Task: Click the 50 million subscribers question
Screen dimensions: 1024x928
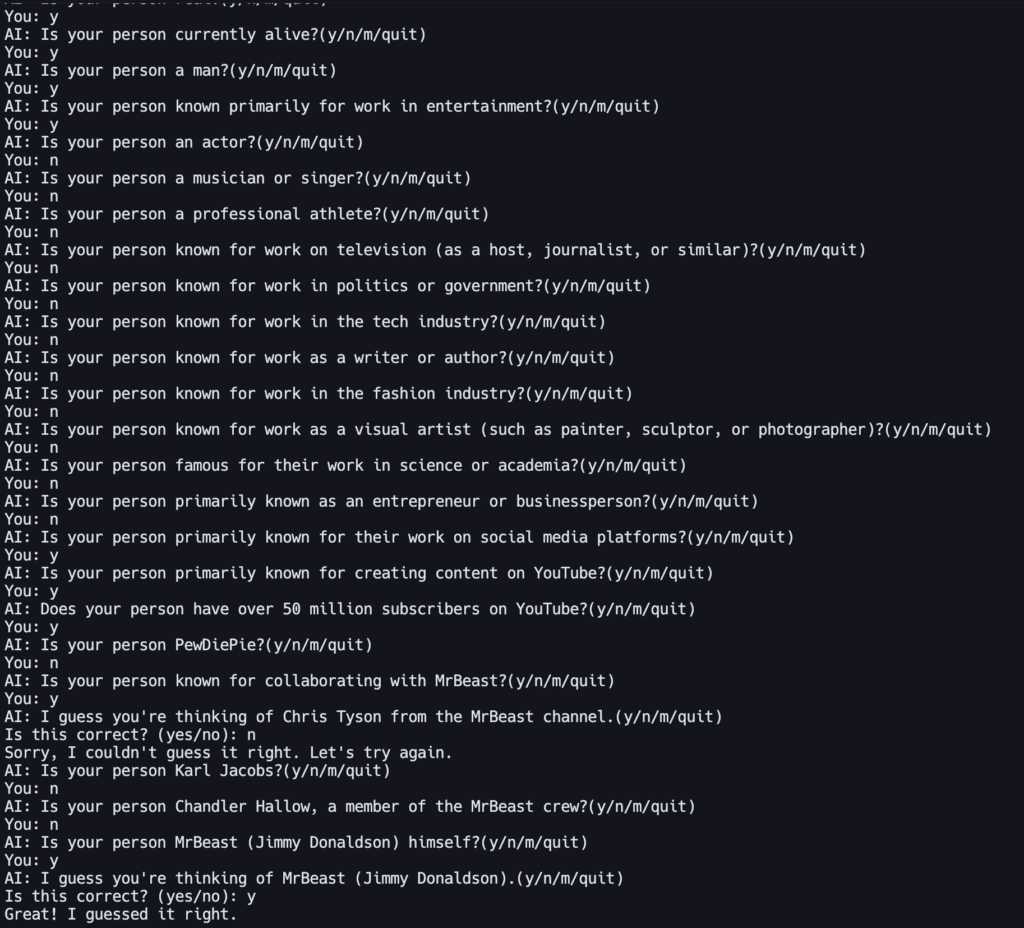Action: point(349,609)
